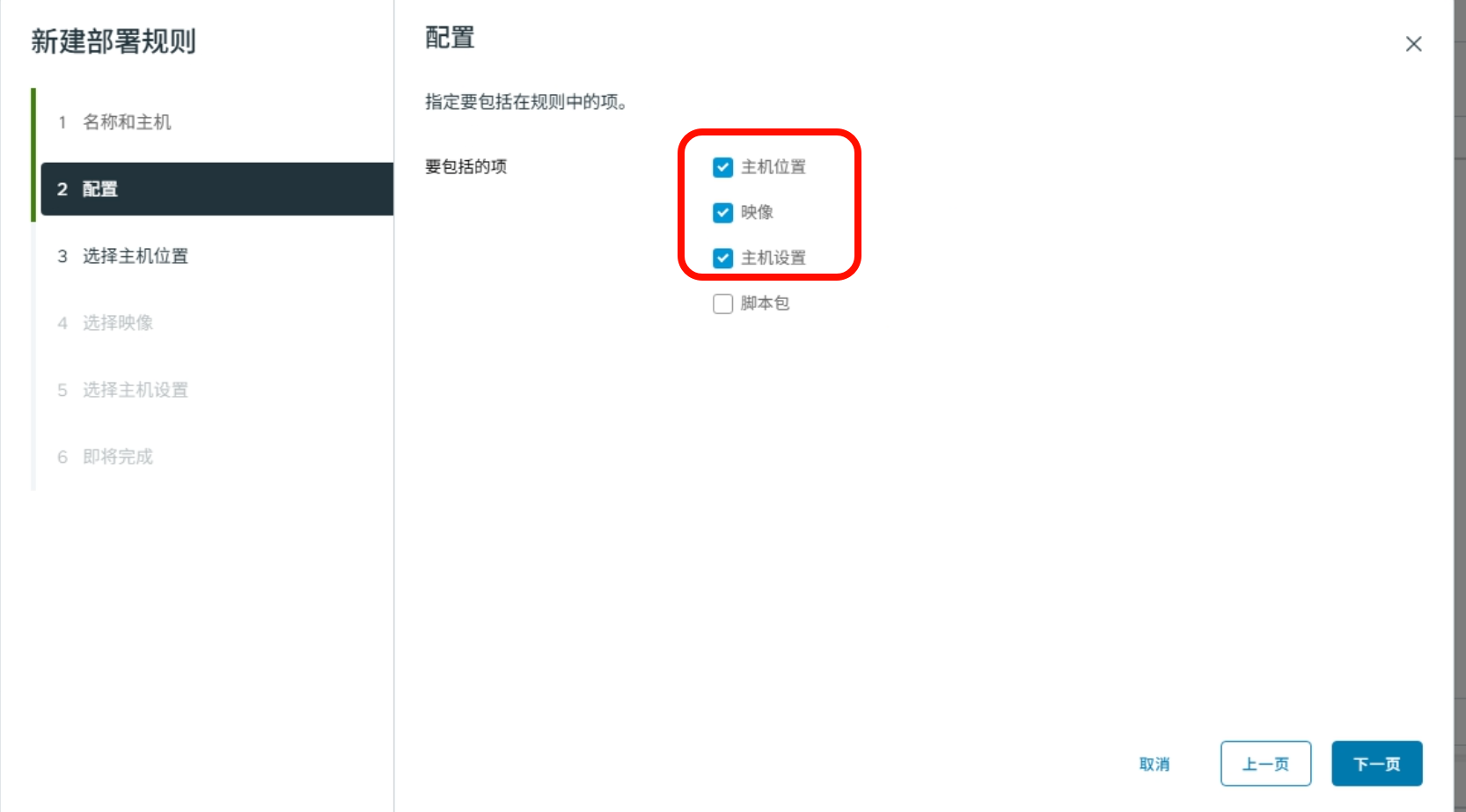Enable the 脚本包 checkbox
The width and height of the screenshot is (1466, 812).
[x=722, y=304]
